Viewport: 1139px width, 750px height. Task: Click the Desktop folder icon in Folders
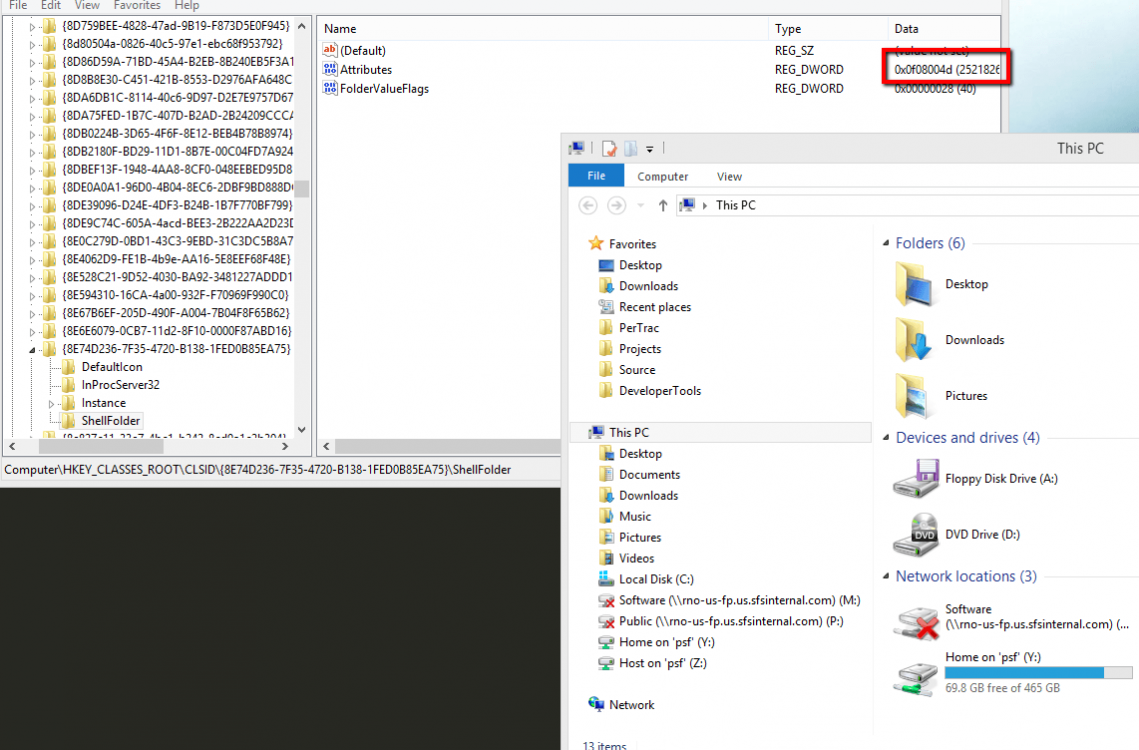pos(915,285)
